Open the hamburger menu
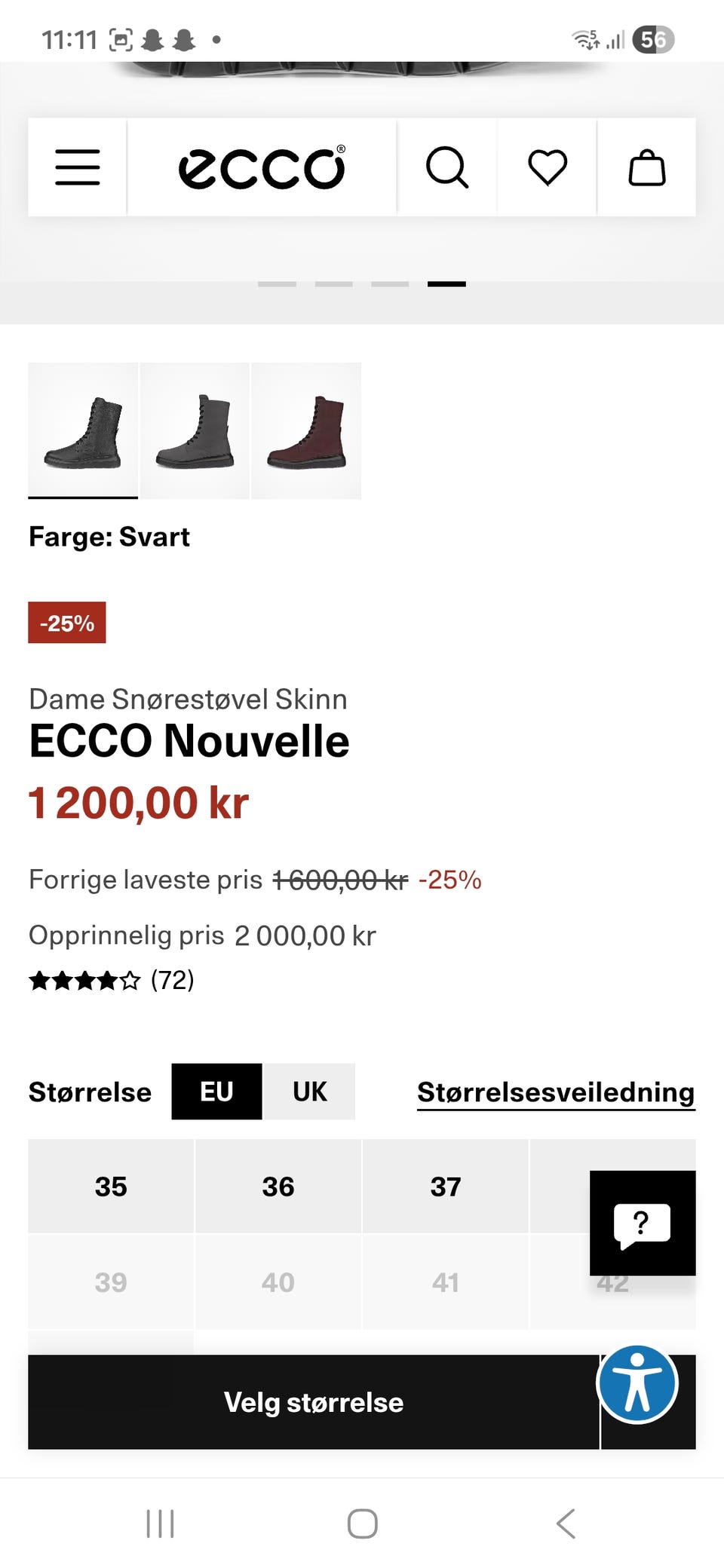This screenshot has height=1568, width=724. coord(78,167)
